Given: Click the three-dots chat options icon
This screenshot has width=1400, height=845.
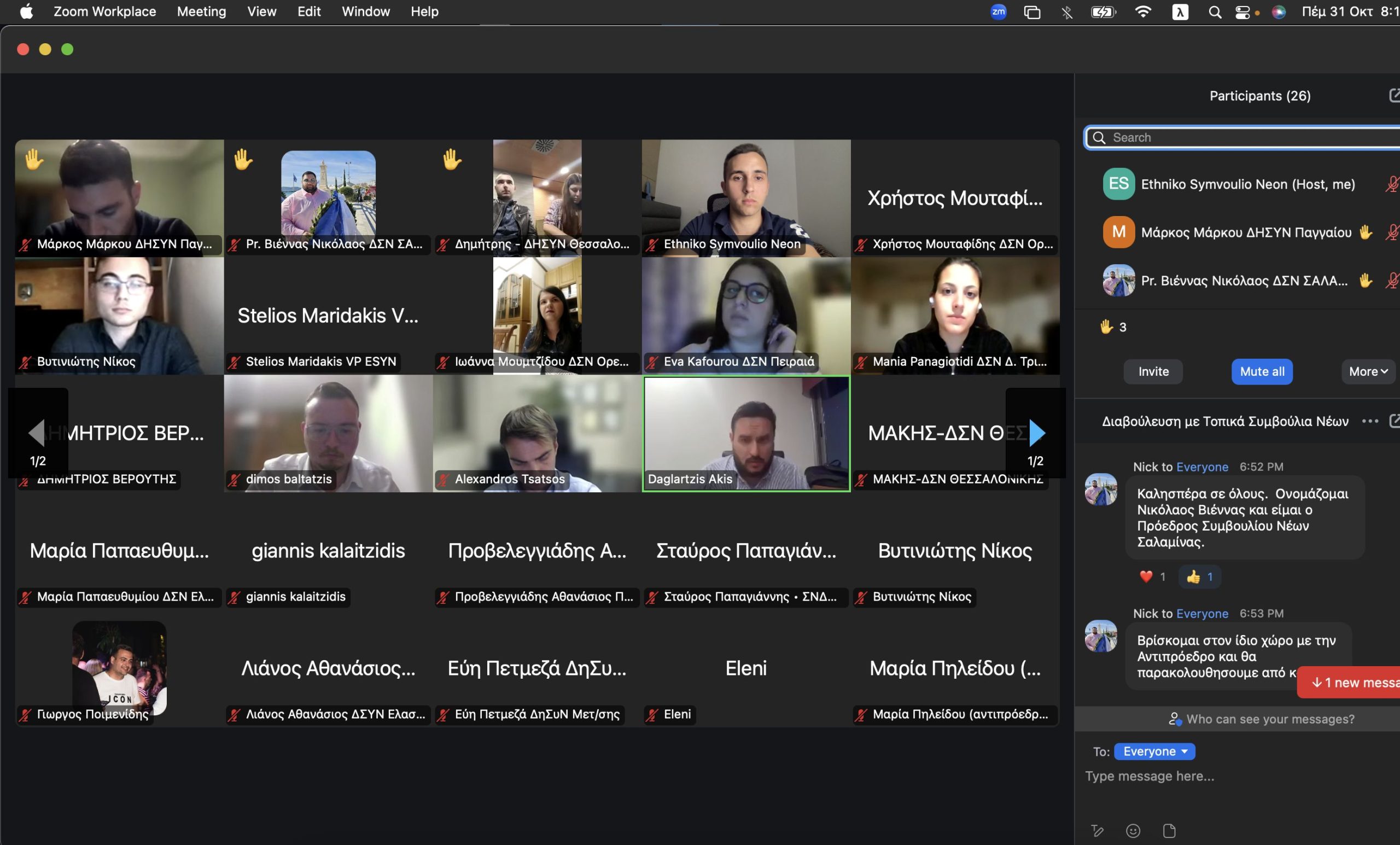Looking at the screenshot, I should pos(1370,421).
